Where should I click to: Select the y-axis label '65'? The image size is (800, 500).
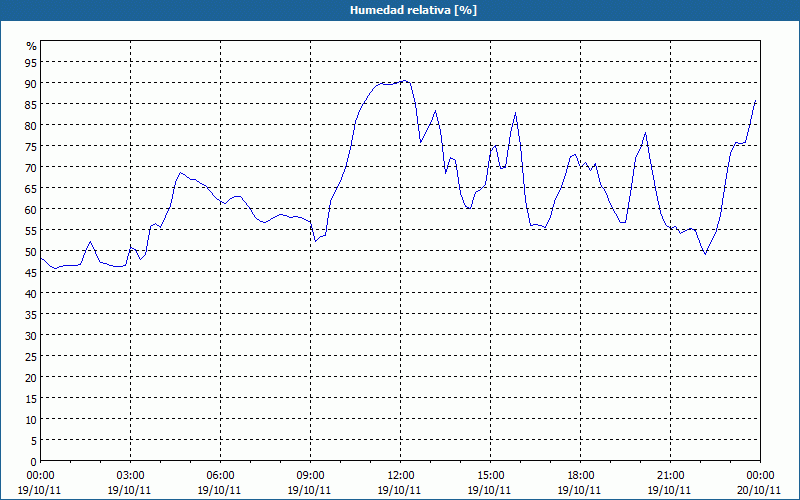click(32, 188)
